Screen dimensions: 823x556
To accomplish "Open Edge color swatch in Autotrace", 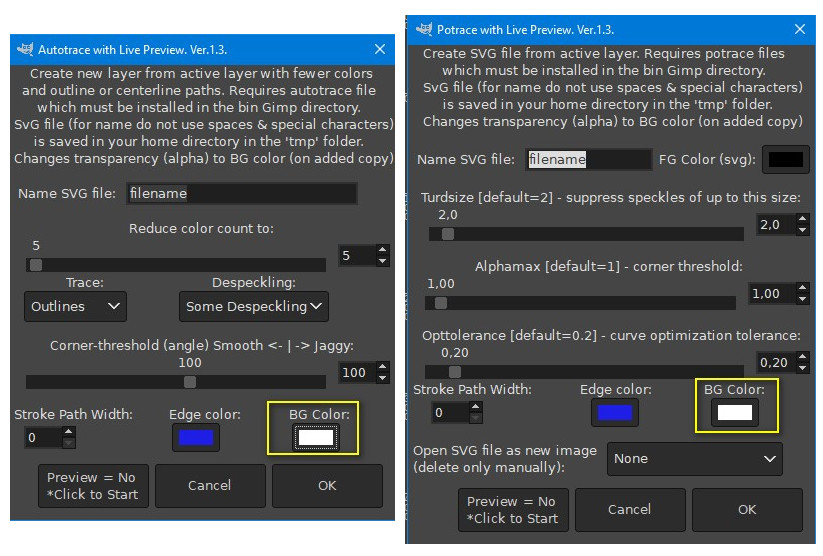I will [195, 437].
